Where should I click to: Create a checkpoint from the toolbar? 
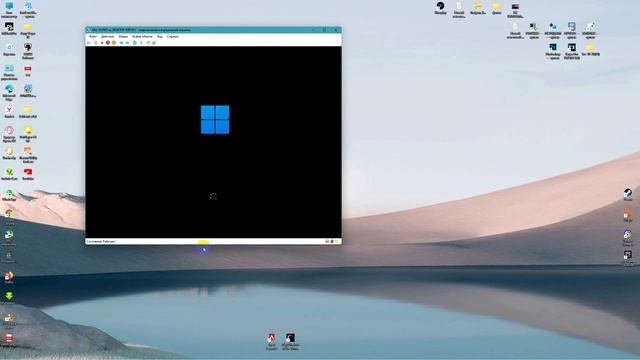(x=135, y=42)
